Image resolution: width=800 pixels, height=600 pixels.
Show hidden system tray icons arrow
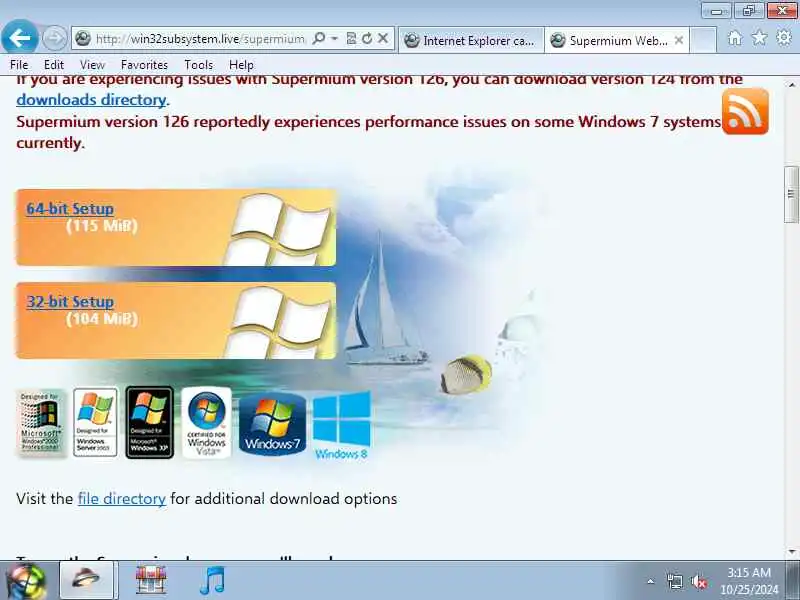(x=651, y=581)
